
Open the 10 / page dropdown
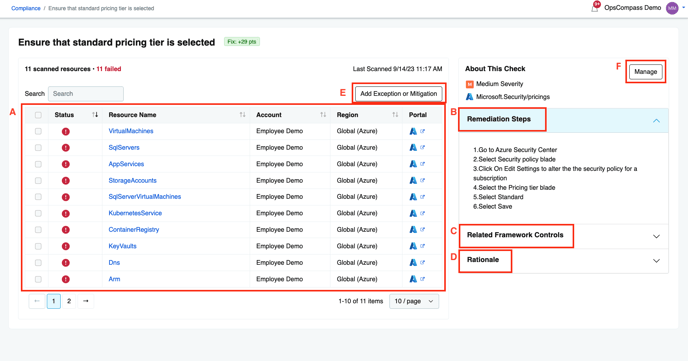tap(414, 301)
